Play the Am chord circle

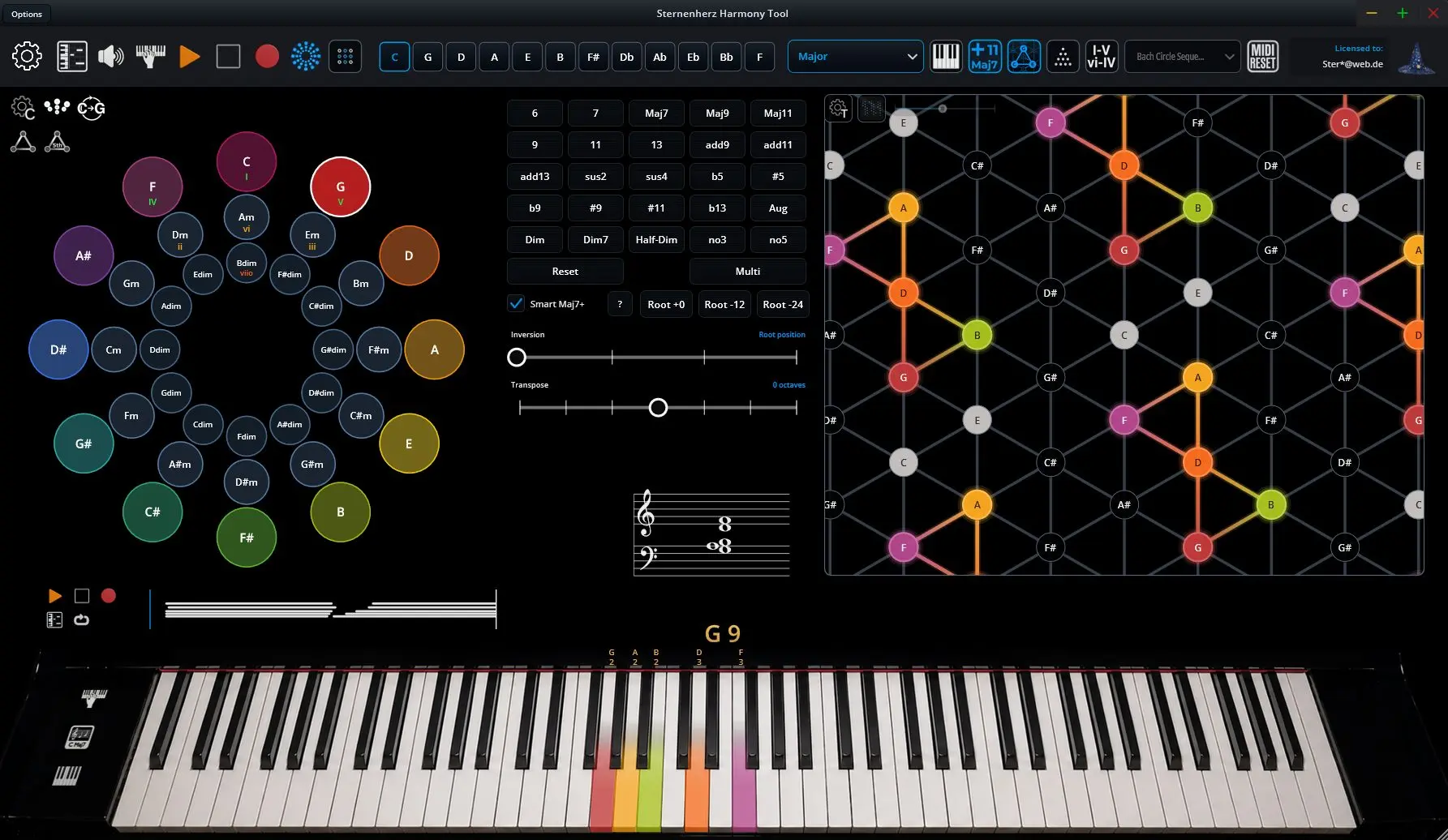(x=247, y=217)
